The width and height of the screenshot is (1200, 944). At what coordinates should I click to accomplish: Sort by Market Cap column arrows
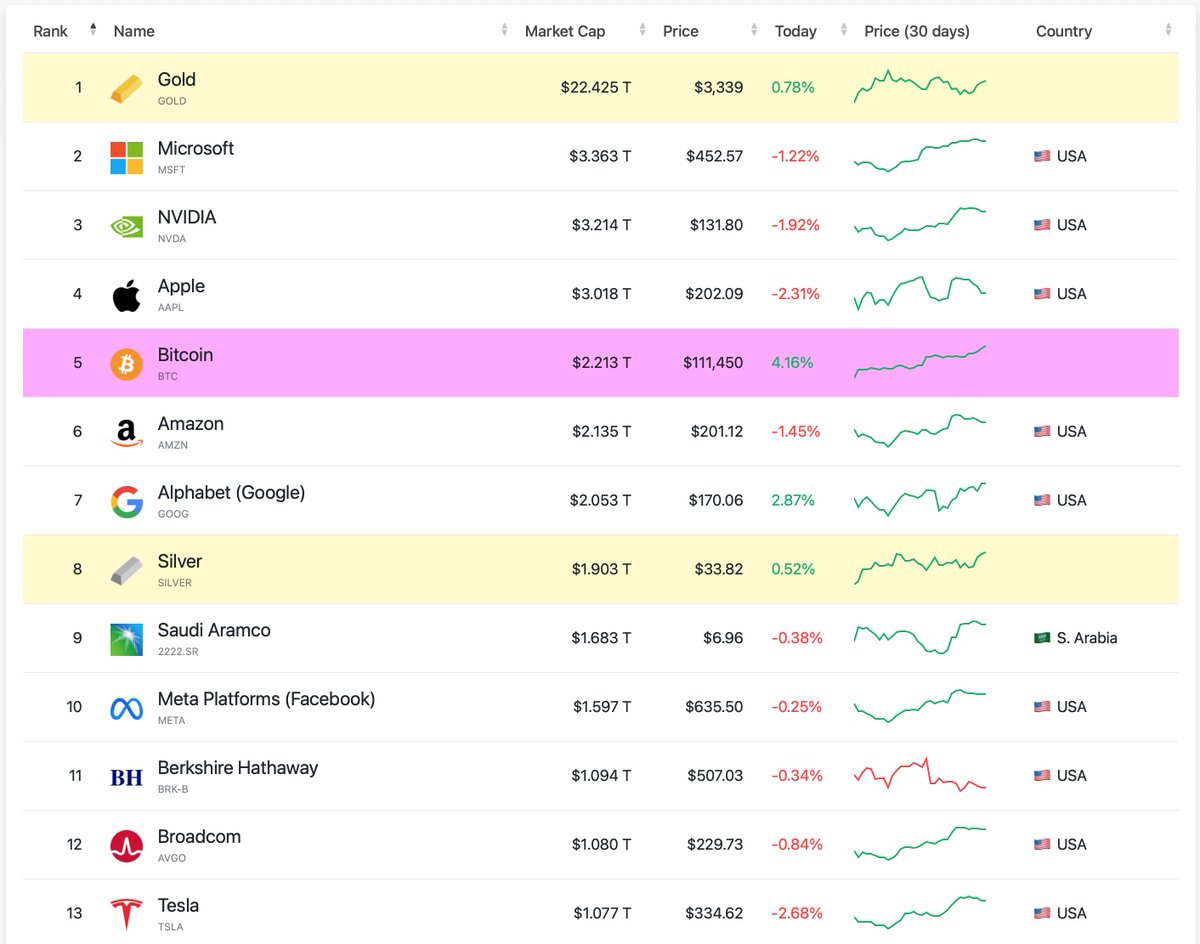[x=642, y=31]
